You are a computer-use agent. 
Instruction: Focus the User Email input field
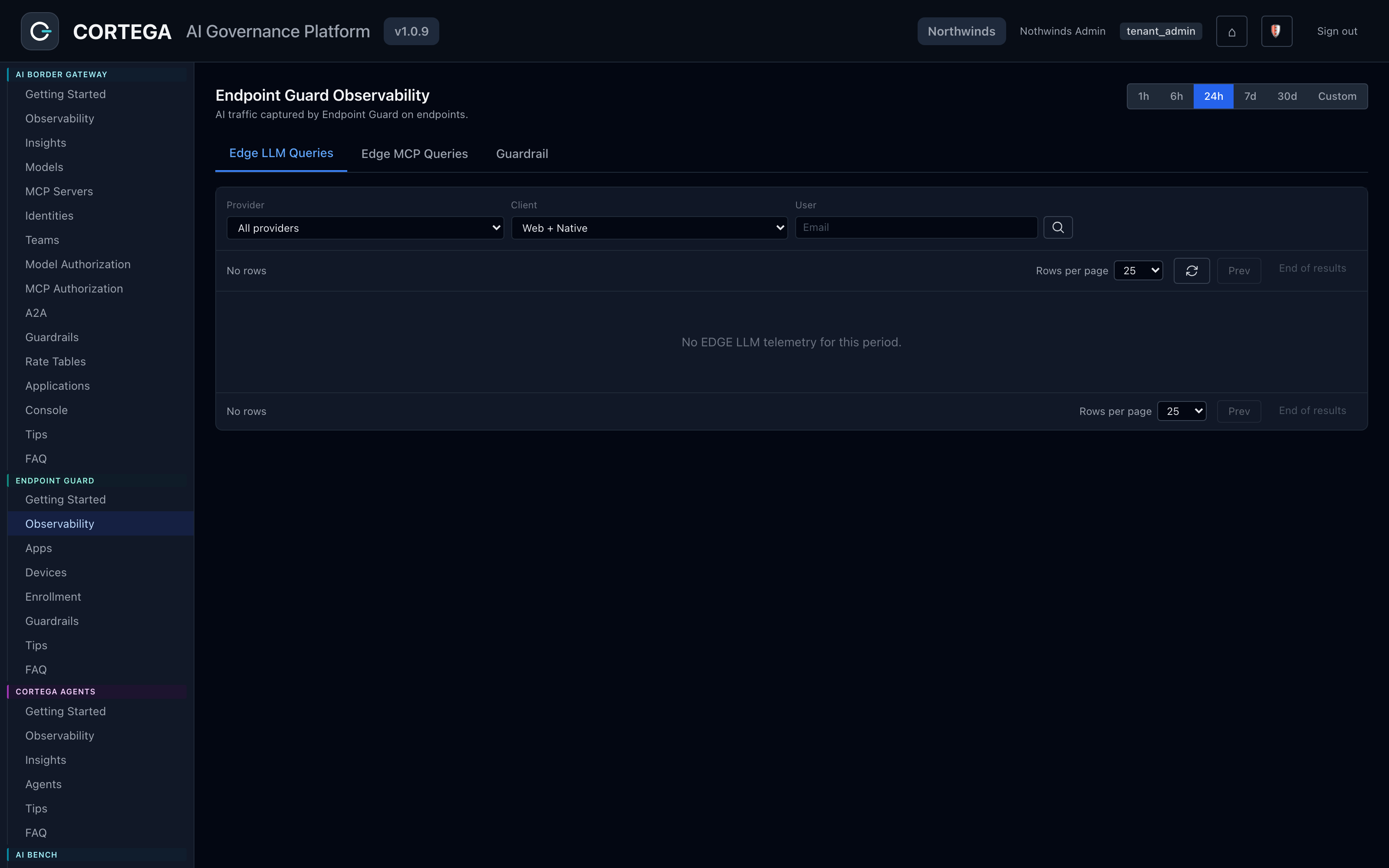click(x=916, y=227)
